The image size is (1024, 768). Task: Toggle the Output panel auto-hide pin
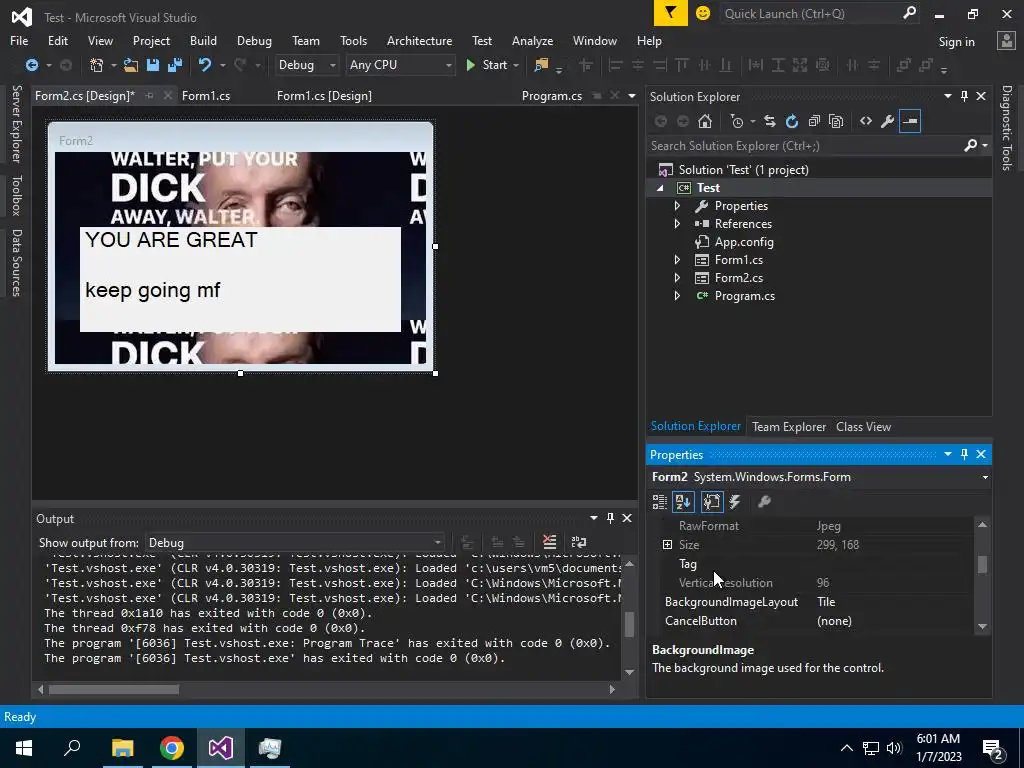610,518
